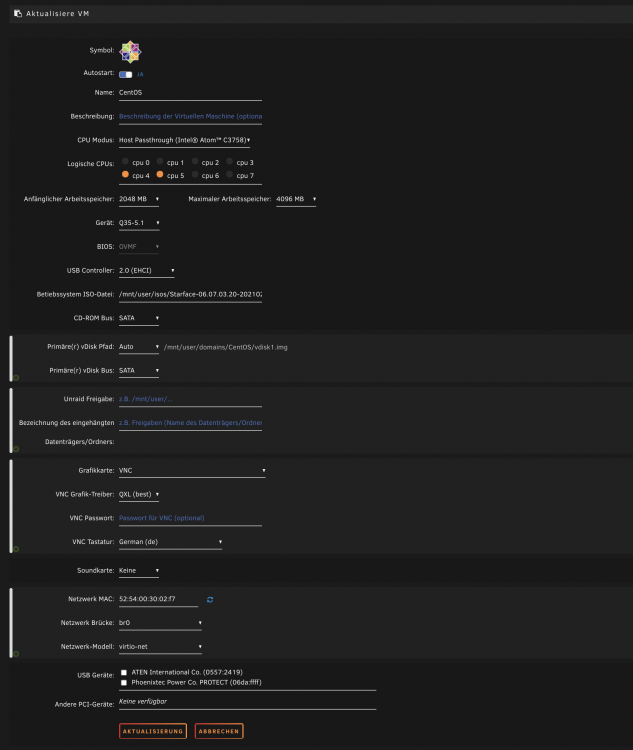Click the Netzwerk MAC address field
The image size is (633, 750).
click(158, 599)
